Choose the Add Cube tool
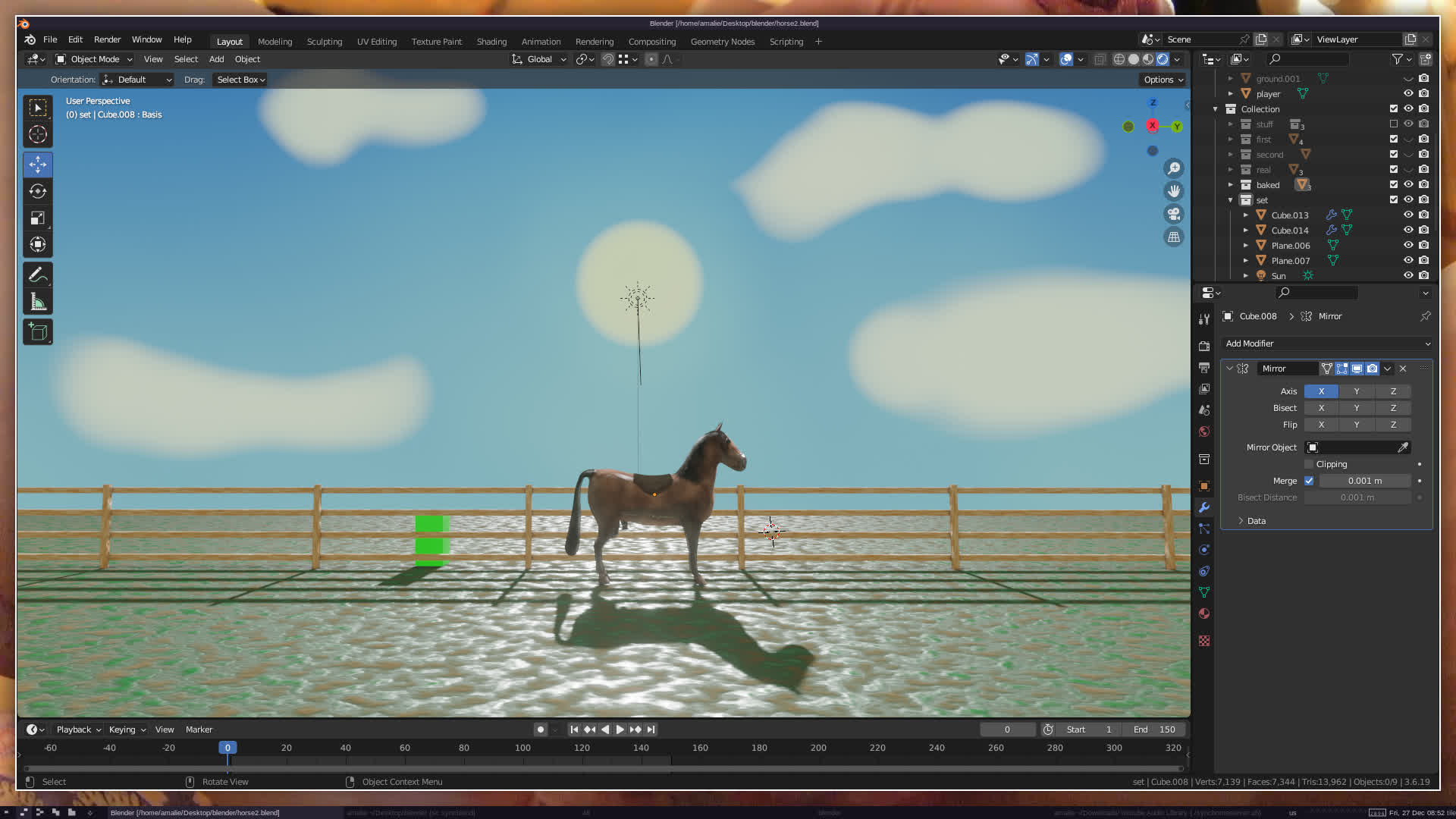 [x=38, y=331]
